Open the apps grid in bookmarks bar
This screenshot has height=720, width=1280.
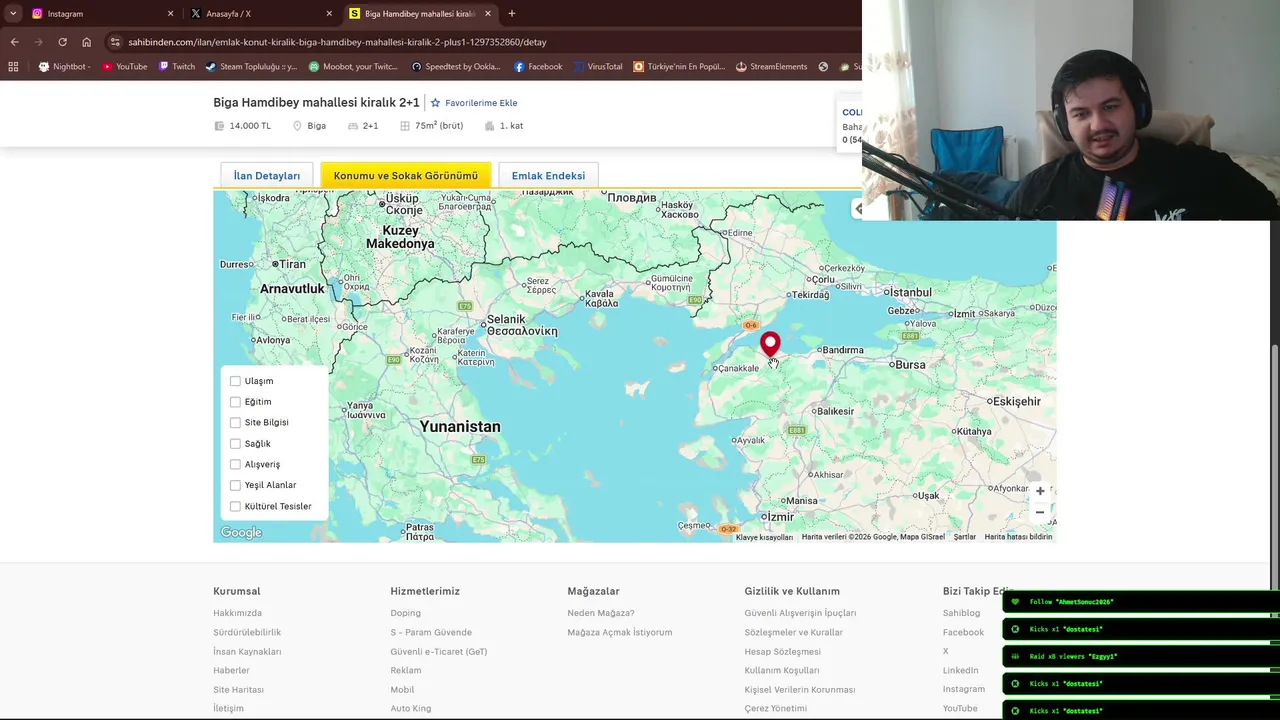(x=13, y=67)
